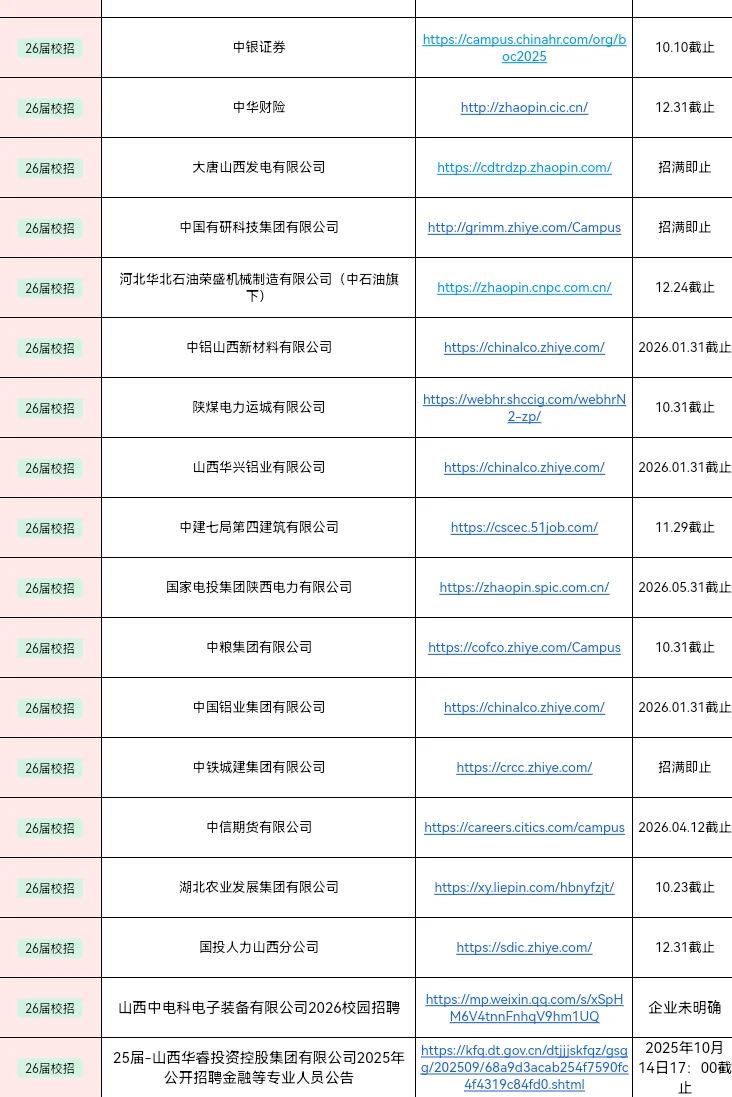The image size is (732, 1097).
Task: Select the 陕煤电力运城有限公司 cell
Action: (259, 408)
